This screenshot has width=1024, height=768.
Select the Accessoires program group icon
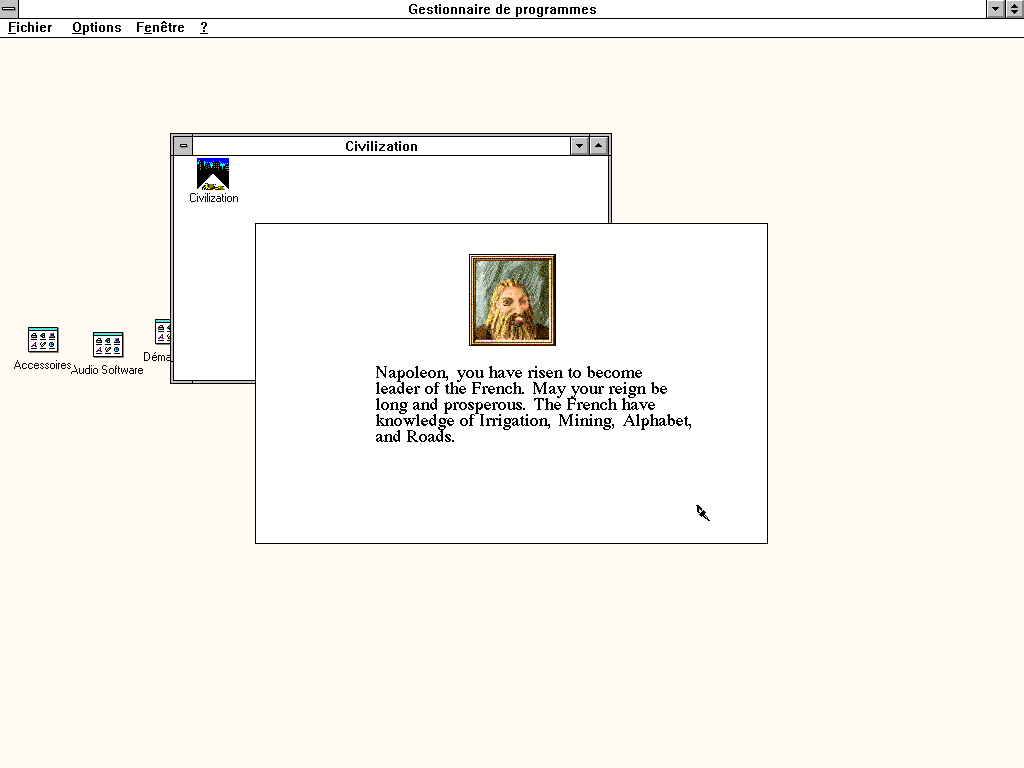(x=43, y=340)
